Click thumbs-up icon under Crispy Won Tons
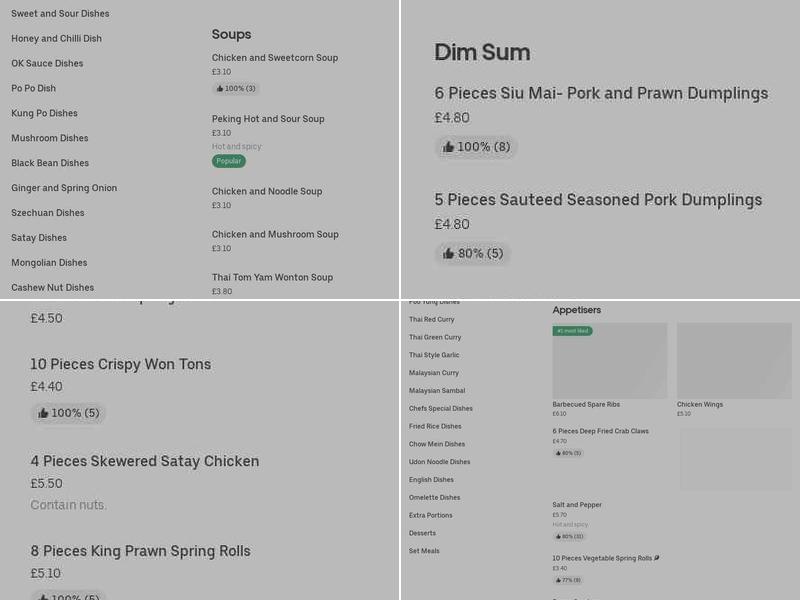Viewport: 800px width, 600px height. pyautogui.click(x=43, y=413)
